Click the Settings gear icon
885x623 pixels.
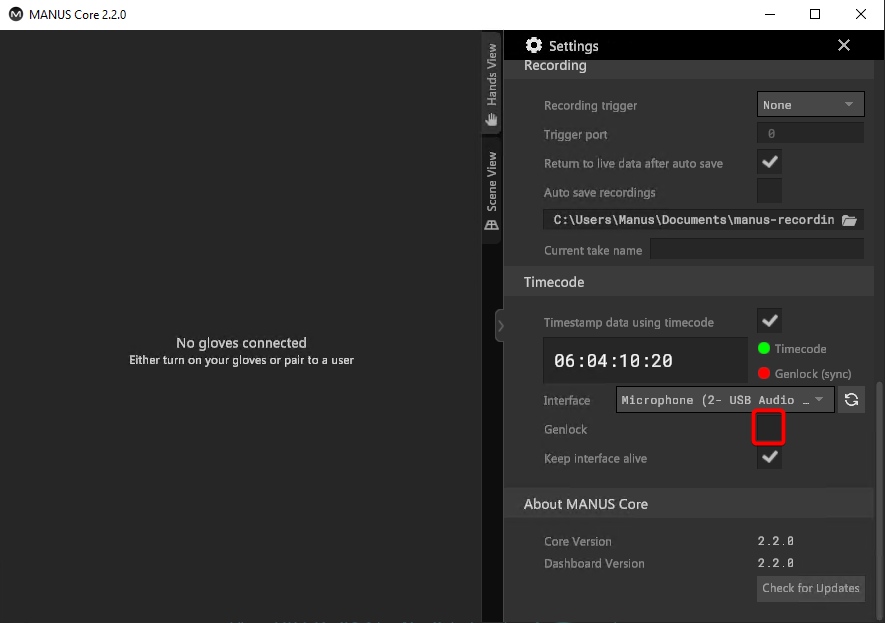point(534,46)
